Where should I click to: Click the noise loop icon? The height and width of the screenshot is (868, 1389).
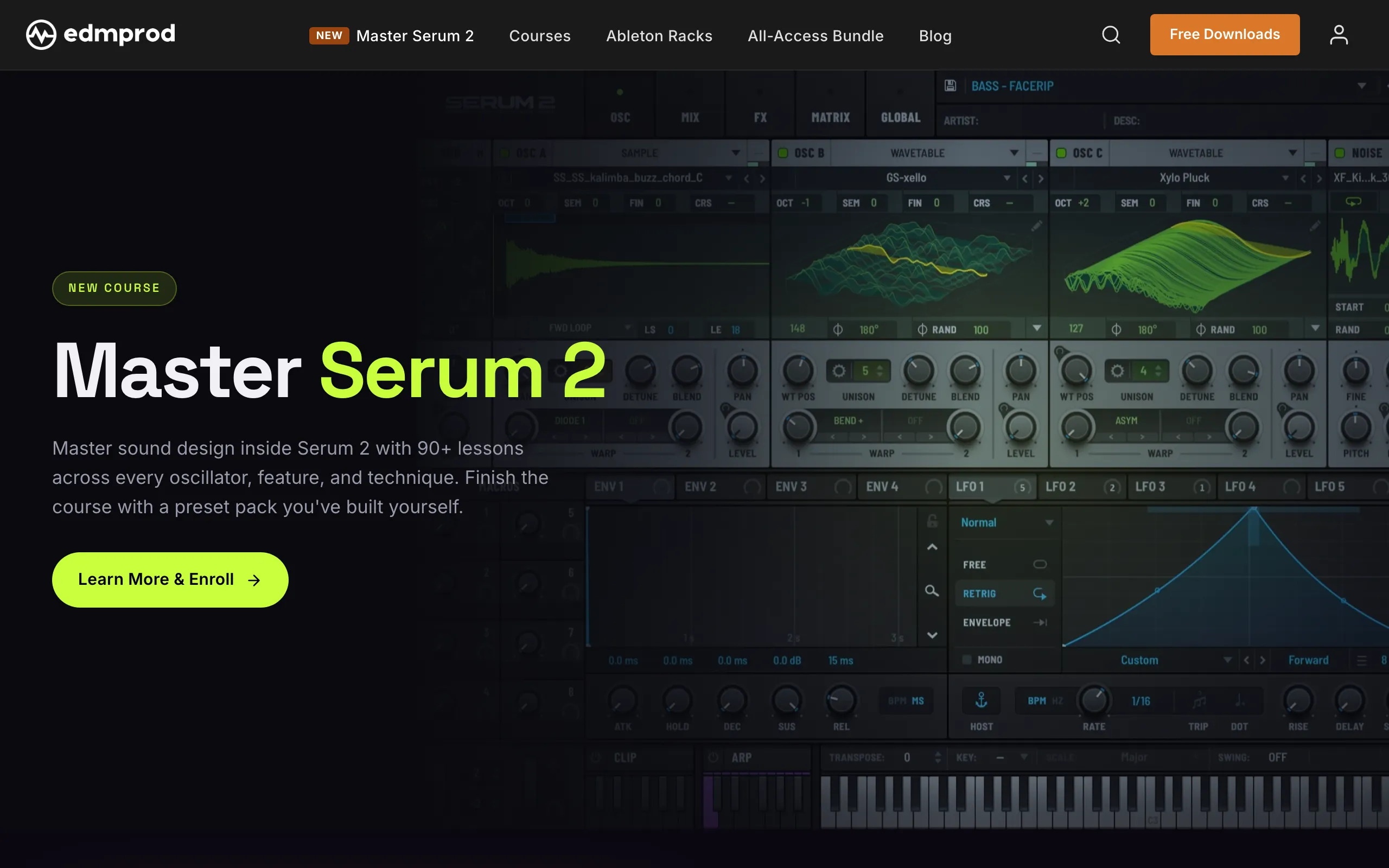click(x=1353, y=202)
